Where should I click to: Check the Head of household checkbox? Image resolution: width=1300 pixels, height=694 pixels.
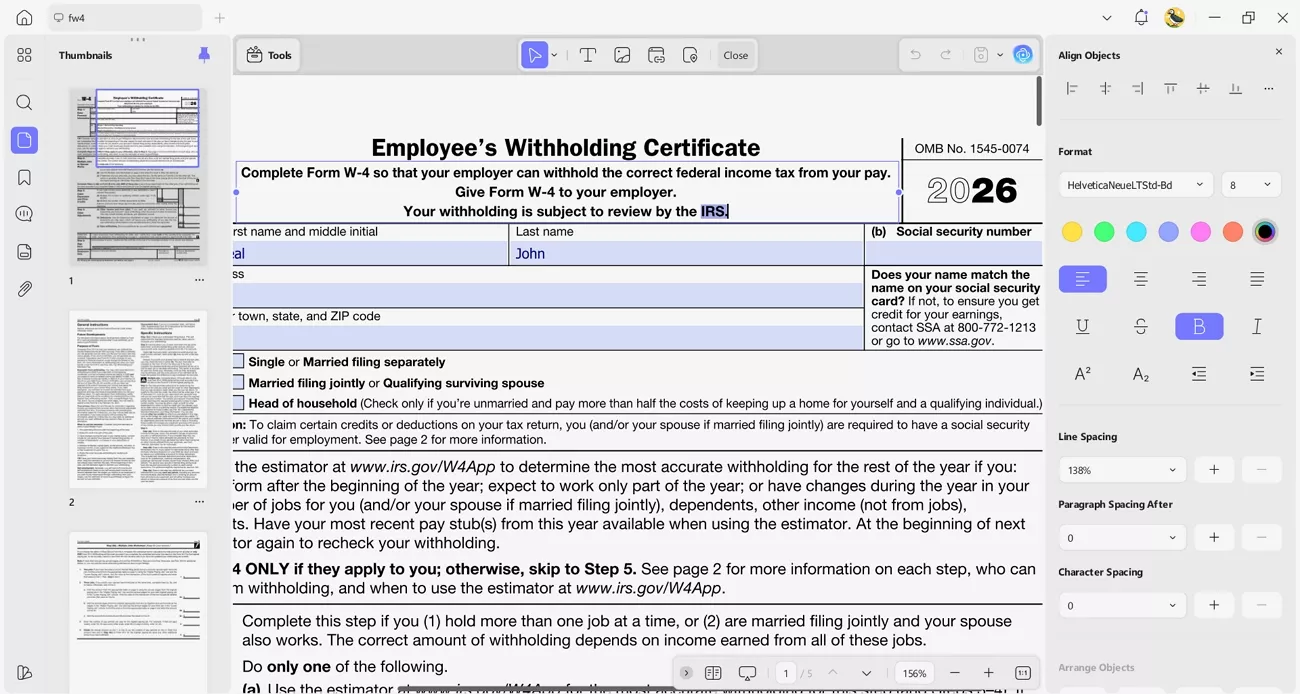(x=238, y=403)
